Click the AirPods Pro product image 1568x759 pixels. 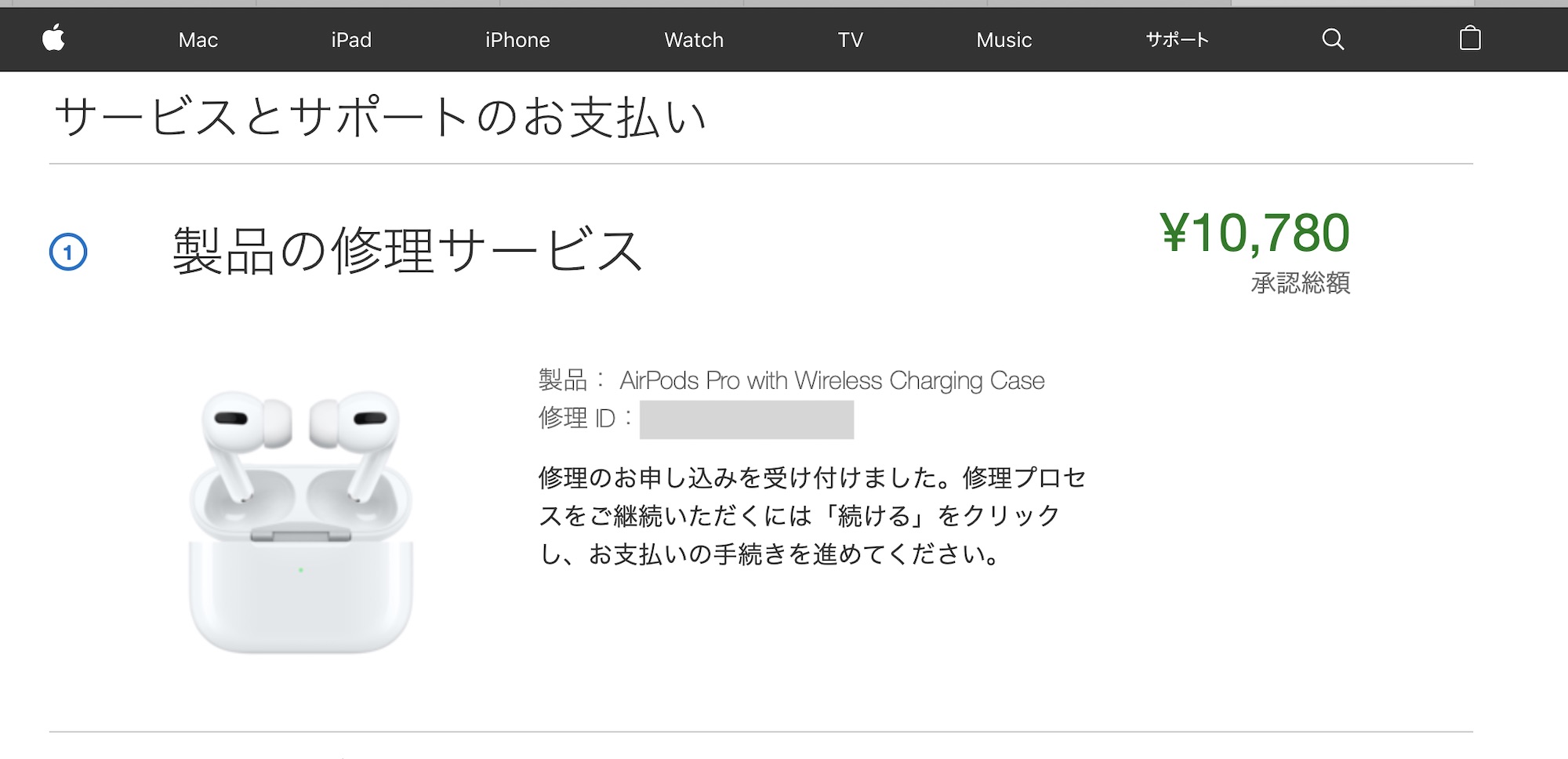[301, 521]
